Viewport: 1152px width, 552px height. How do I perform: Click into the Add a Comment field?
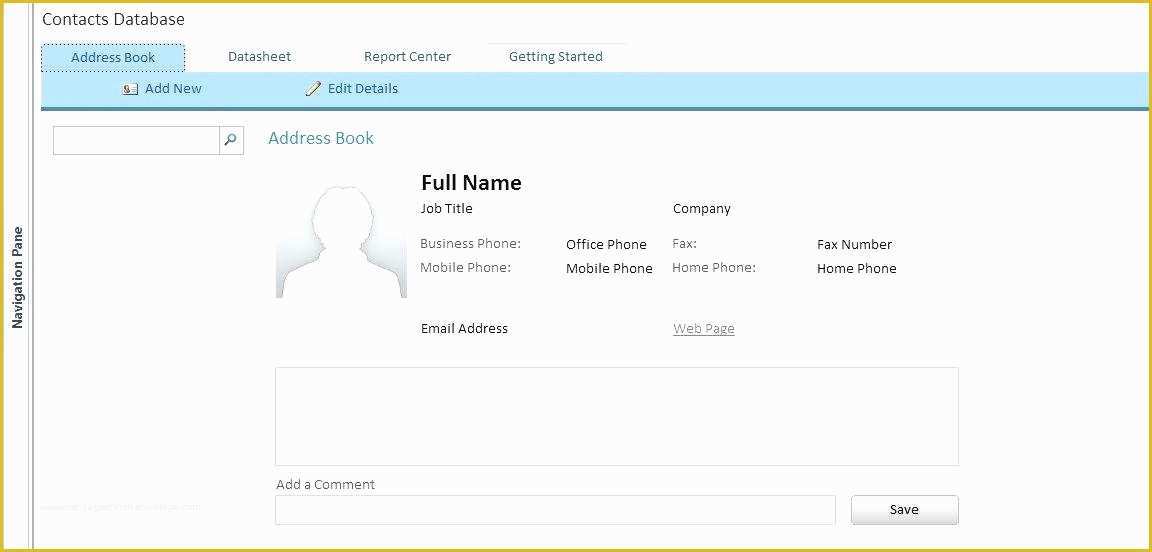pos(555,509)
